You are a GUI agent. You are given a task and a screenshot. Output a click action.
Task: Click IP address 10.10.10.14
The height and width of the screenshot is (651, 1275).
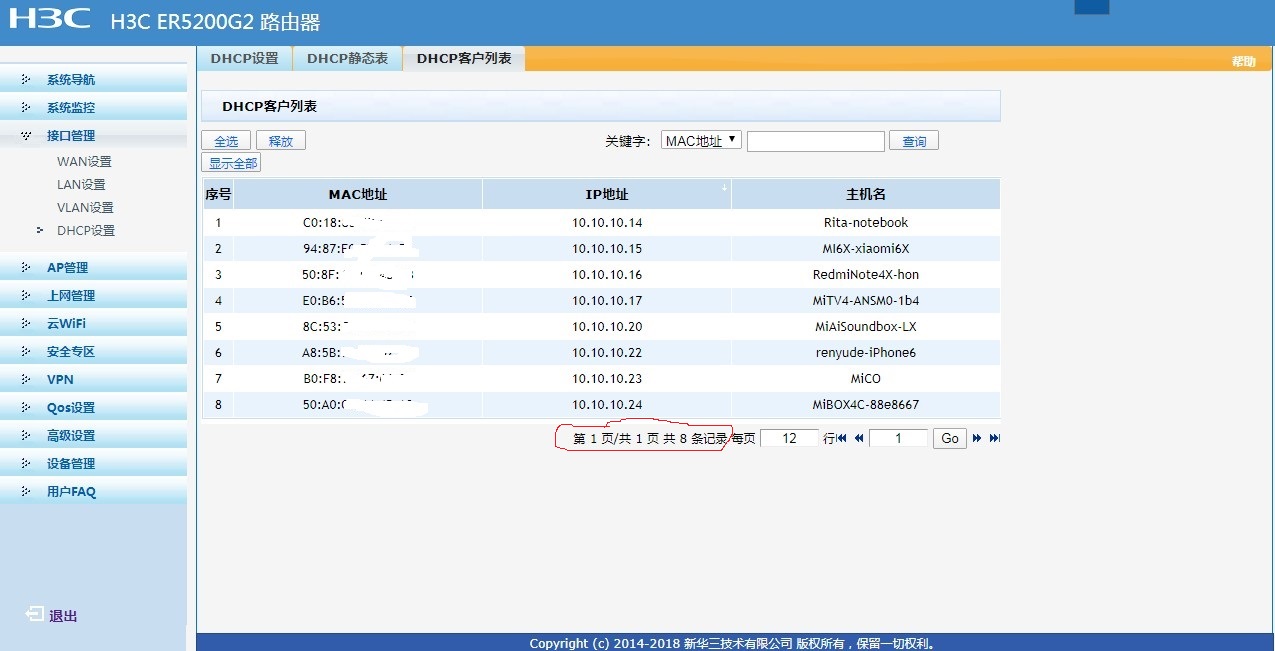coord(607,223)
